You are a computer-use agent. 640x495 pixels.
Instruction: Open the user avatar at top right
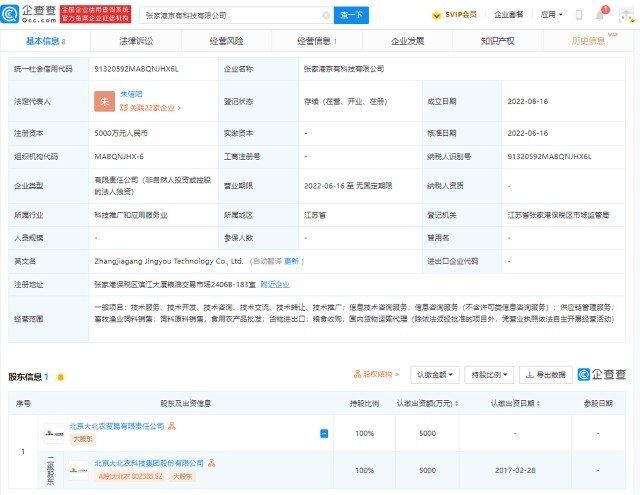[628, 15]
